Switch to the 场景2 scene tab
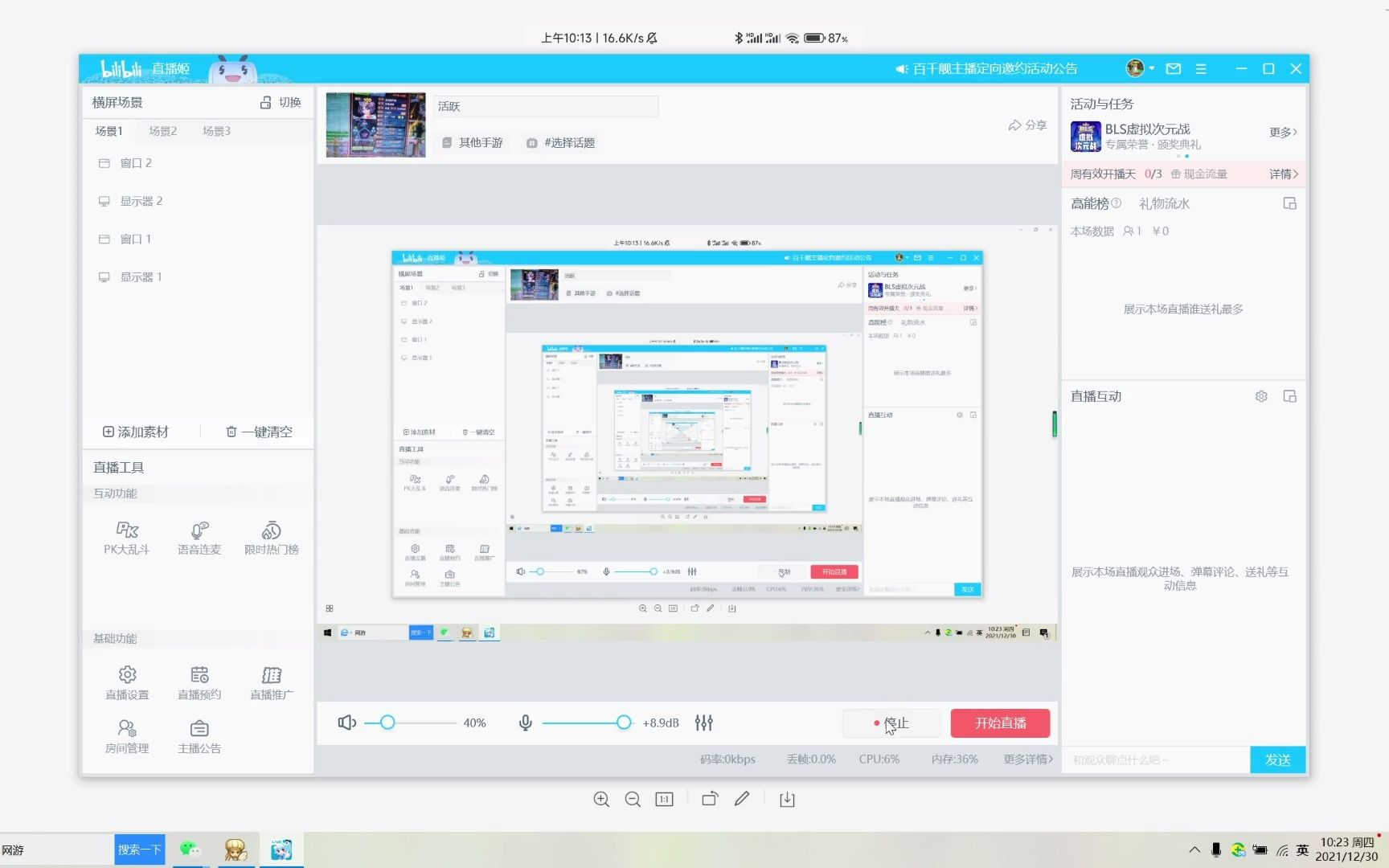The image size is (1389, 868). click(162, 130)
